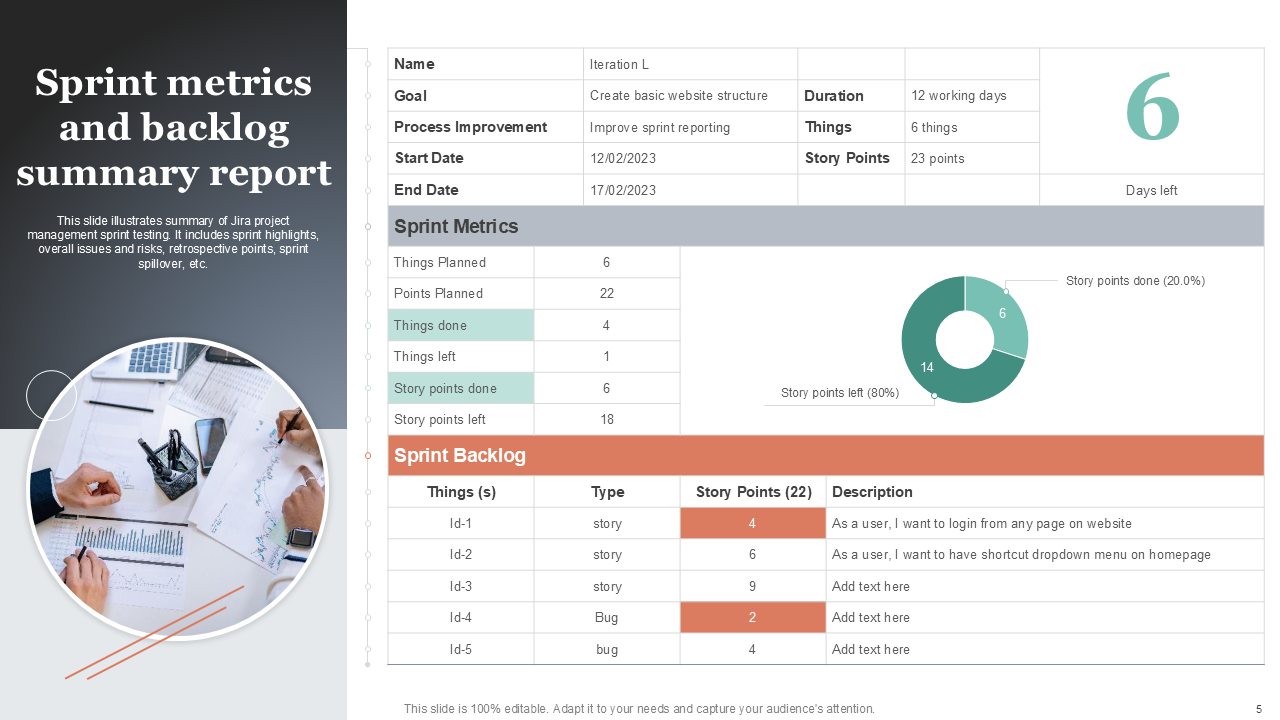The width and height of the screenshot is (1280, 720).
Task: Click the "Sprint Backlog" orange header
Action: [826, 455]
